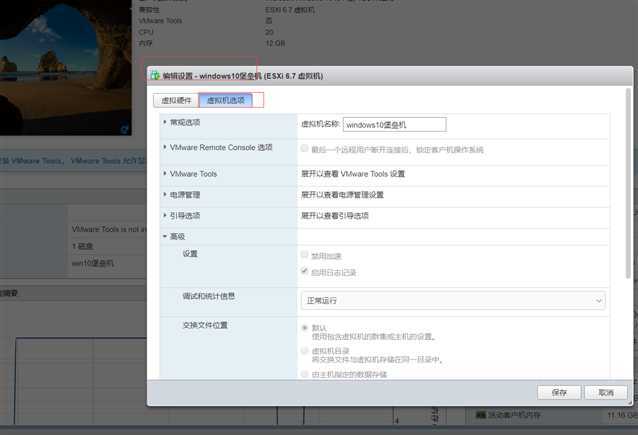Select 默认 swap file location radio
This screenshot has height=435, width=638.
(304, 328)
